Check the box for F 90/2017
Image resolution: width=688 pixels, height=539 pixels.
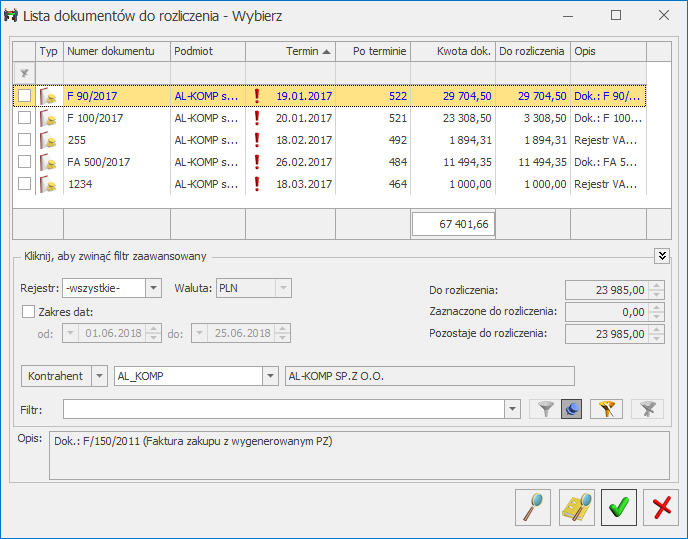(25, 96)
